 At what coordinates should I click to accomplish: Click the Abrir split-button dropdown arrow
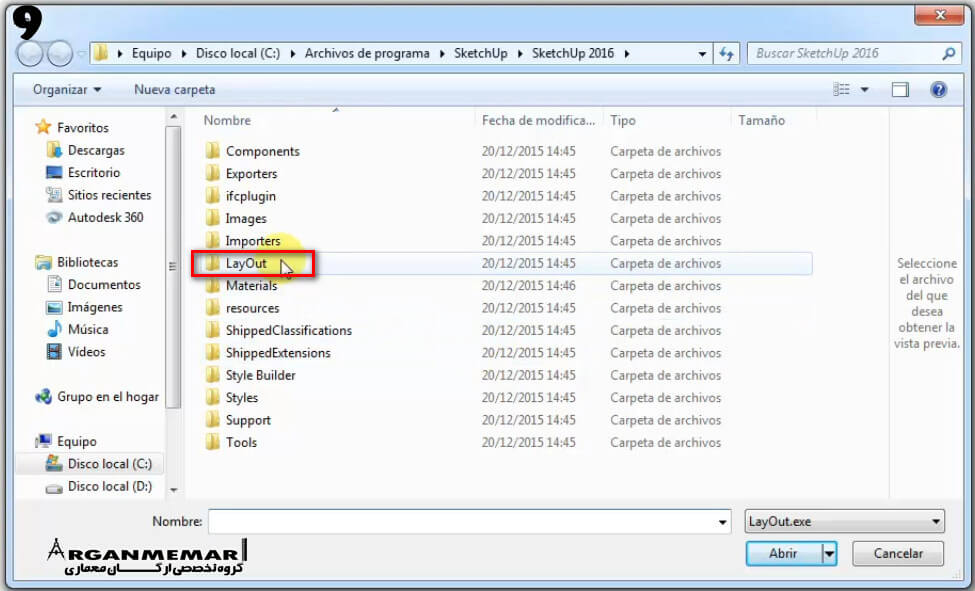tap(829, 553)
